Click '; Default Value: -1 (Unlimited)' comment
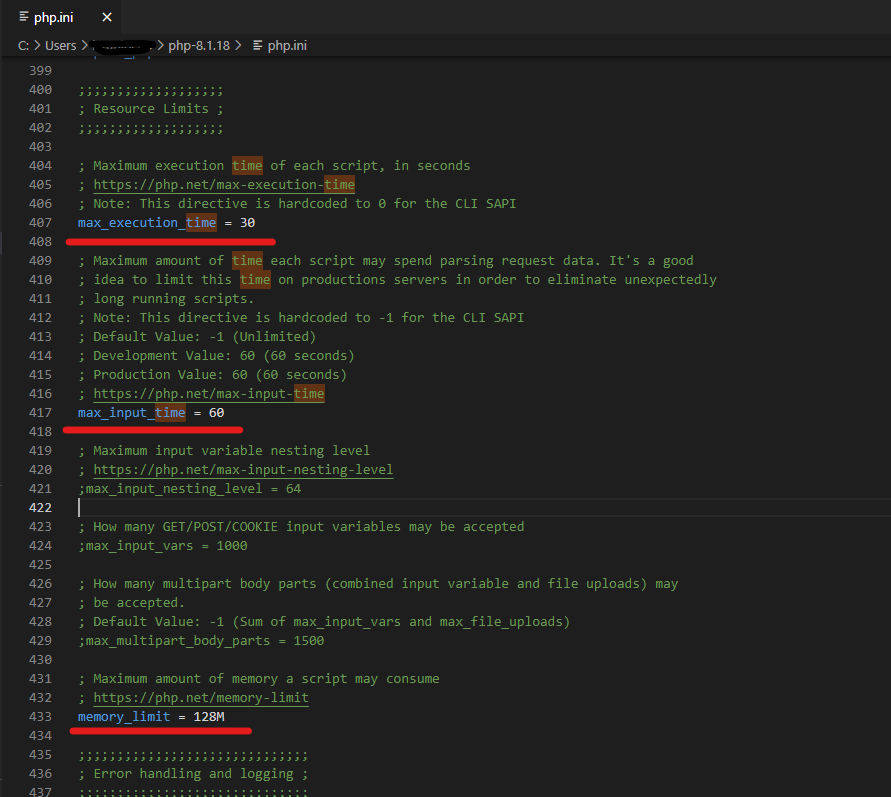 click(x=197, y=337)
